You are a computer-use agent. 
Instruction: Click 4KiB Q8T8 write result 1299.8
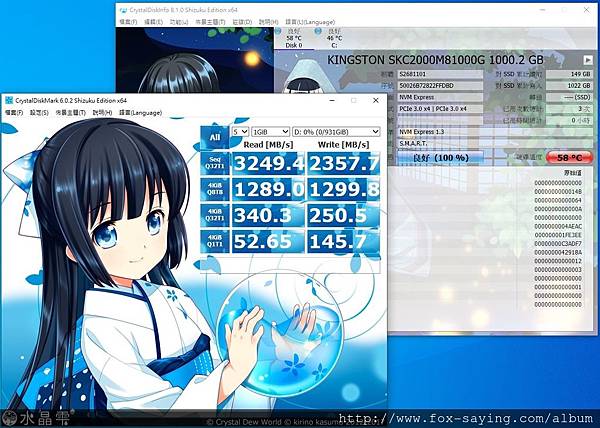coord(344,189)
